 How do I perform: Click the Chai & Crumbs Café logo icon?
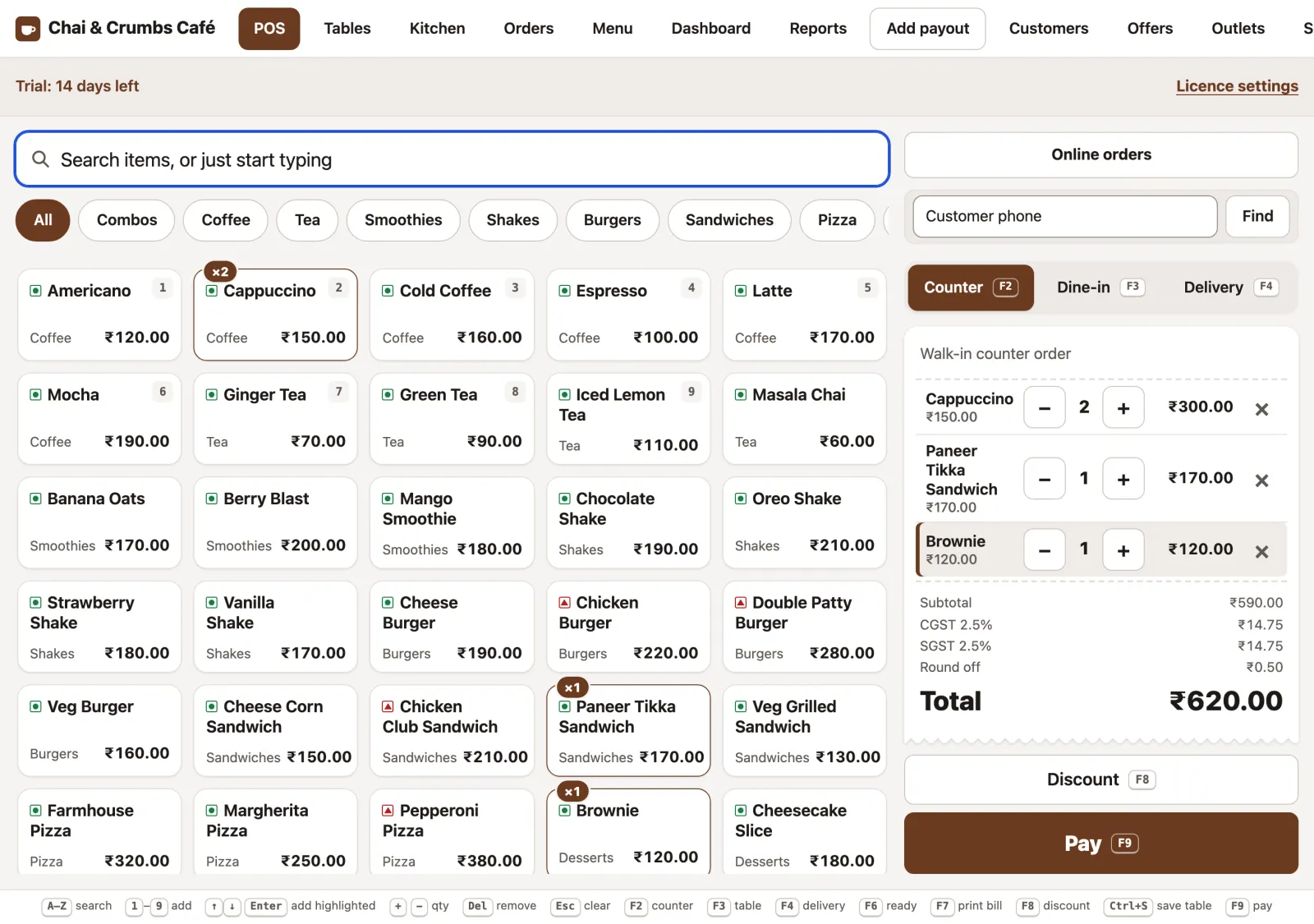pos(28,29)
